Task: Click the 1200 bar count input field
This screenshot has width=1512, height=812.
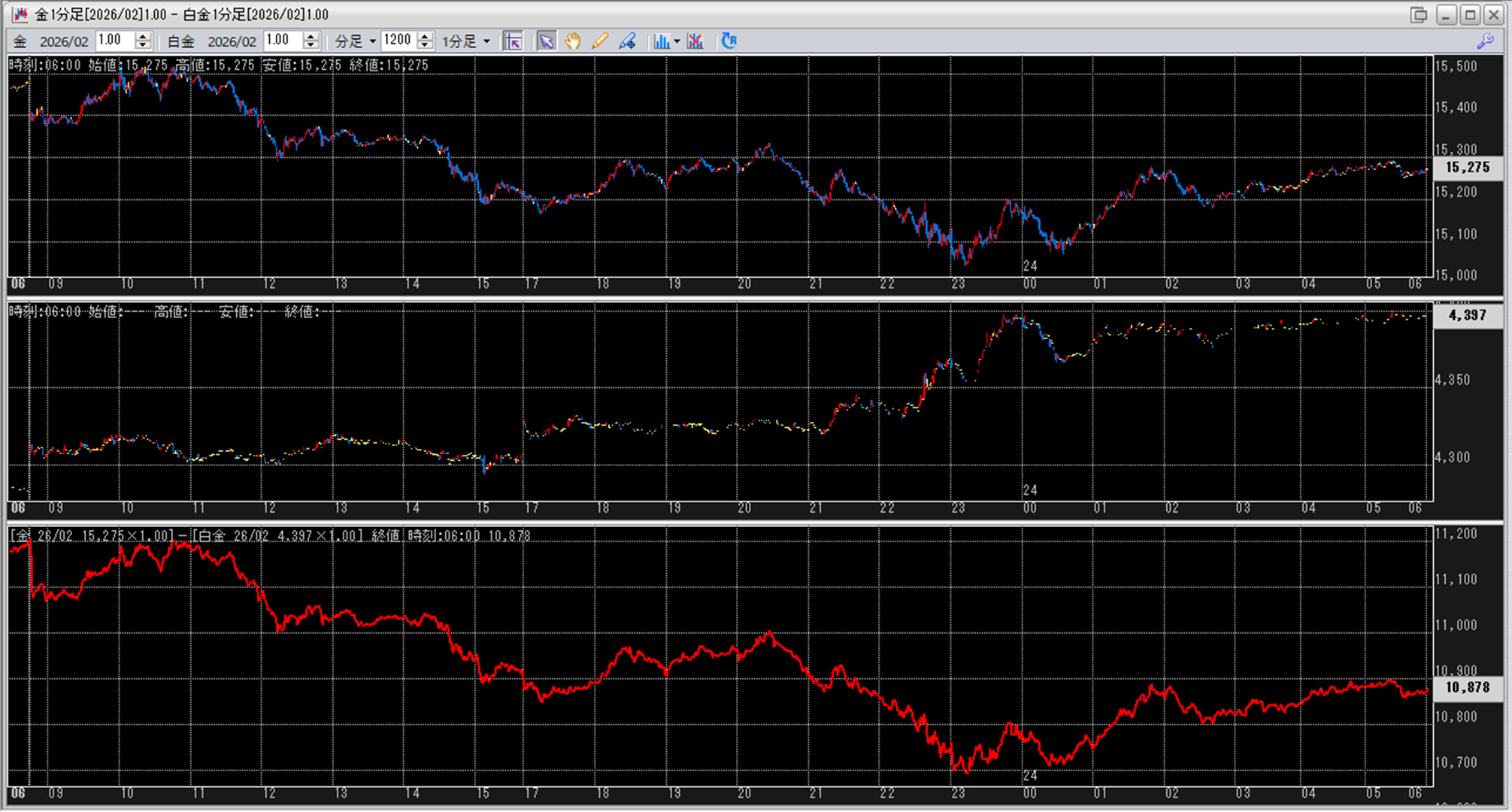Action: tap(397, 41)
